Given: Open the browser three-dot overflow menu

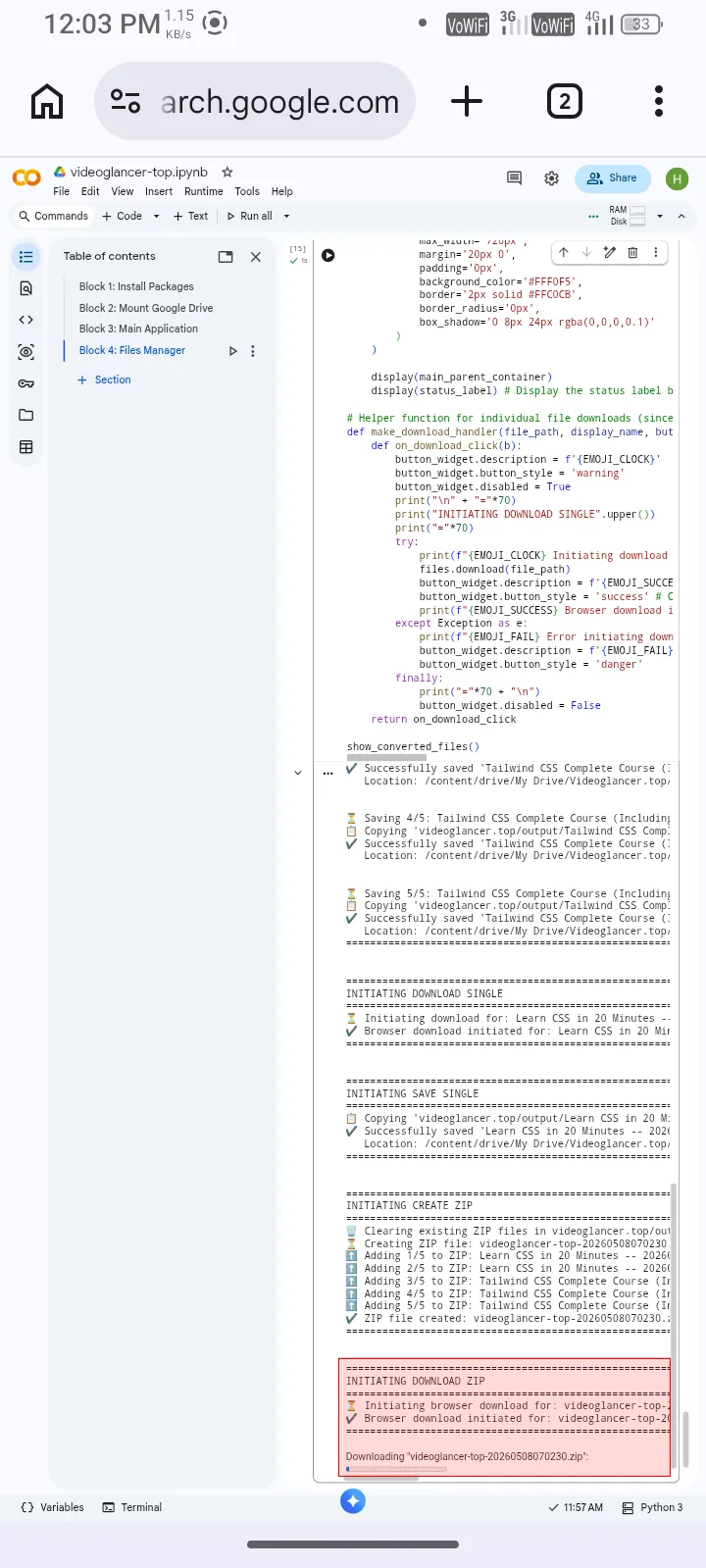Looking at the screenshot, I should (659, 101).
